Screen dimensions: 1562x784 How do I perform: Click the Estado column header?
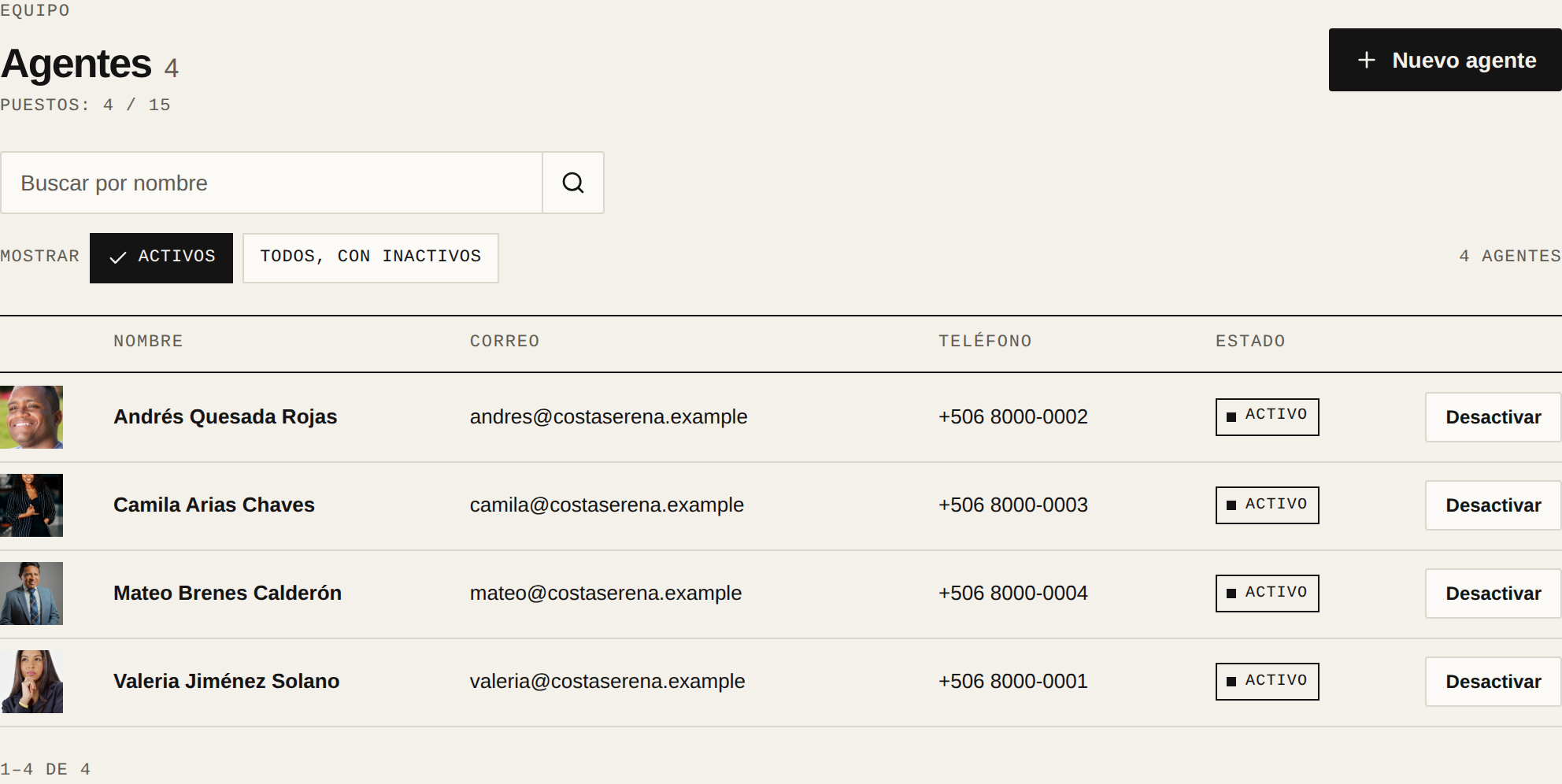pyautogui.click(x=1250, y=341)
